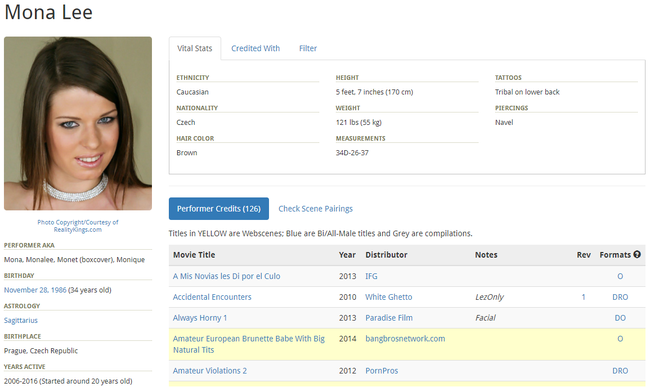Click the Movie Title column header
650x387 pixels.
(194, 255)
